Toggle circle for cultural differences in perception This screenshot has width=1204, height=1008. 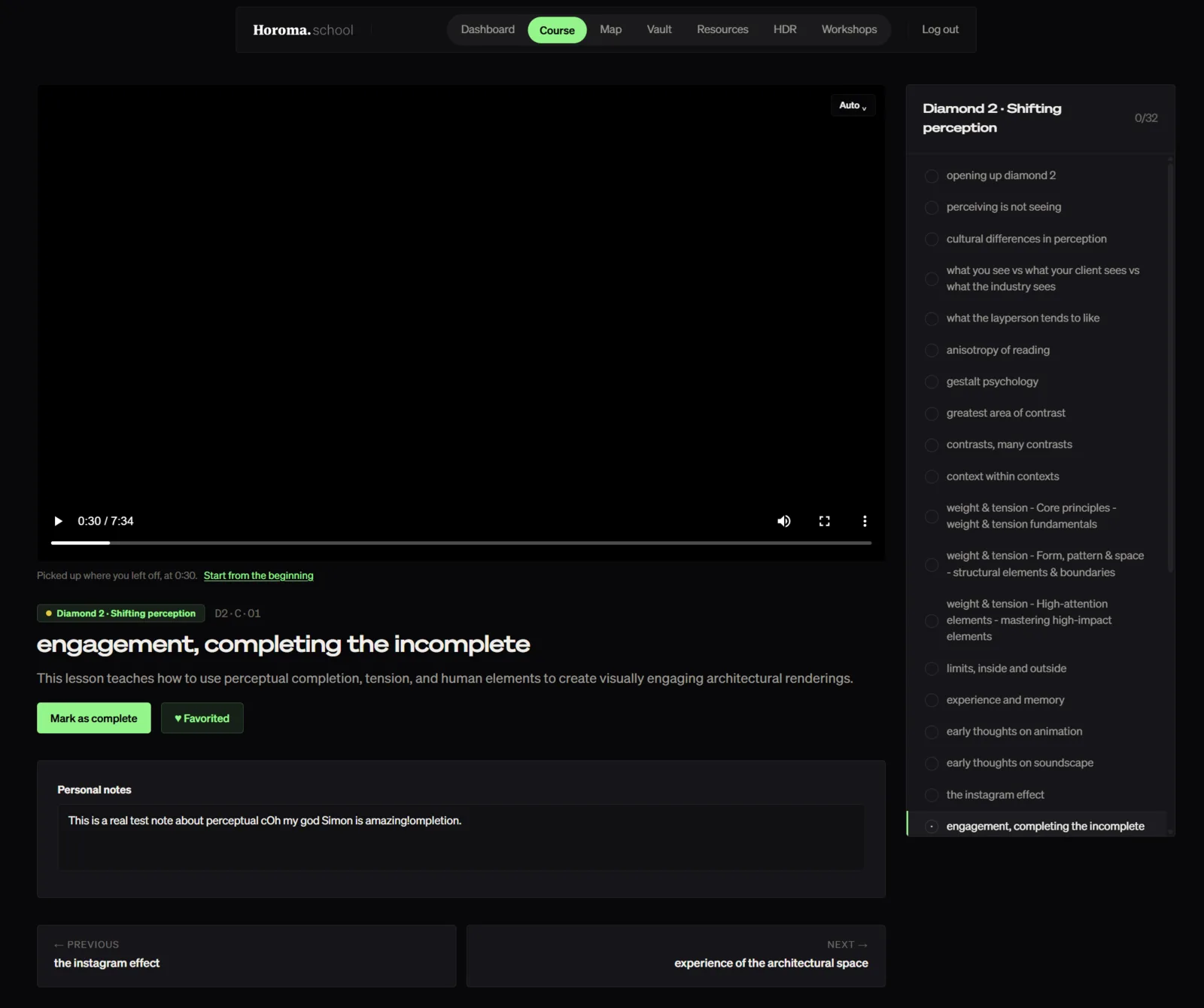[x=932, y=239]
